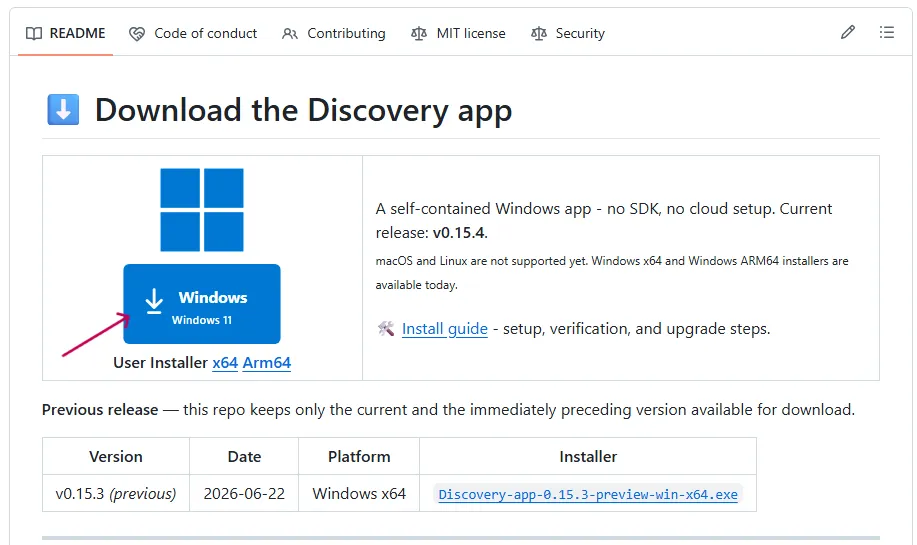Open the README tab

66,33
